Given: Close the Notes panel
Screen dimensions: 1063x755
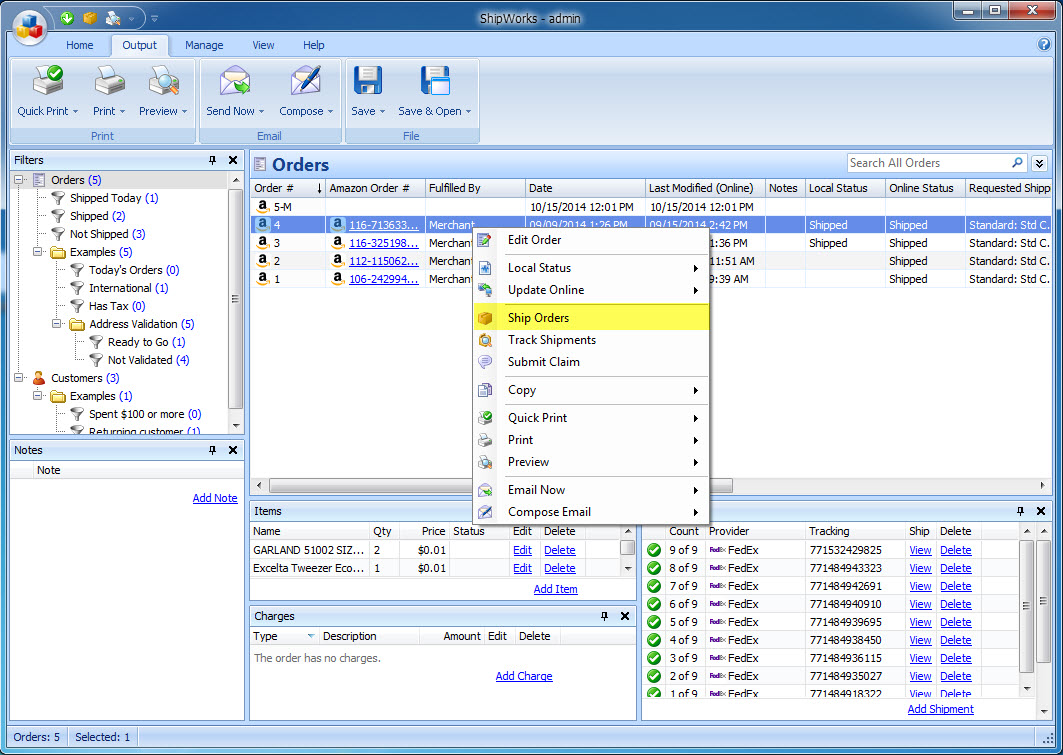Looking at the screenshot, I should click(233, 450).
